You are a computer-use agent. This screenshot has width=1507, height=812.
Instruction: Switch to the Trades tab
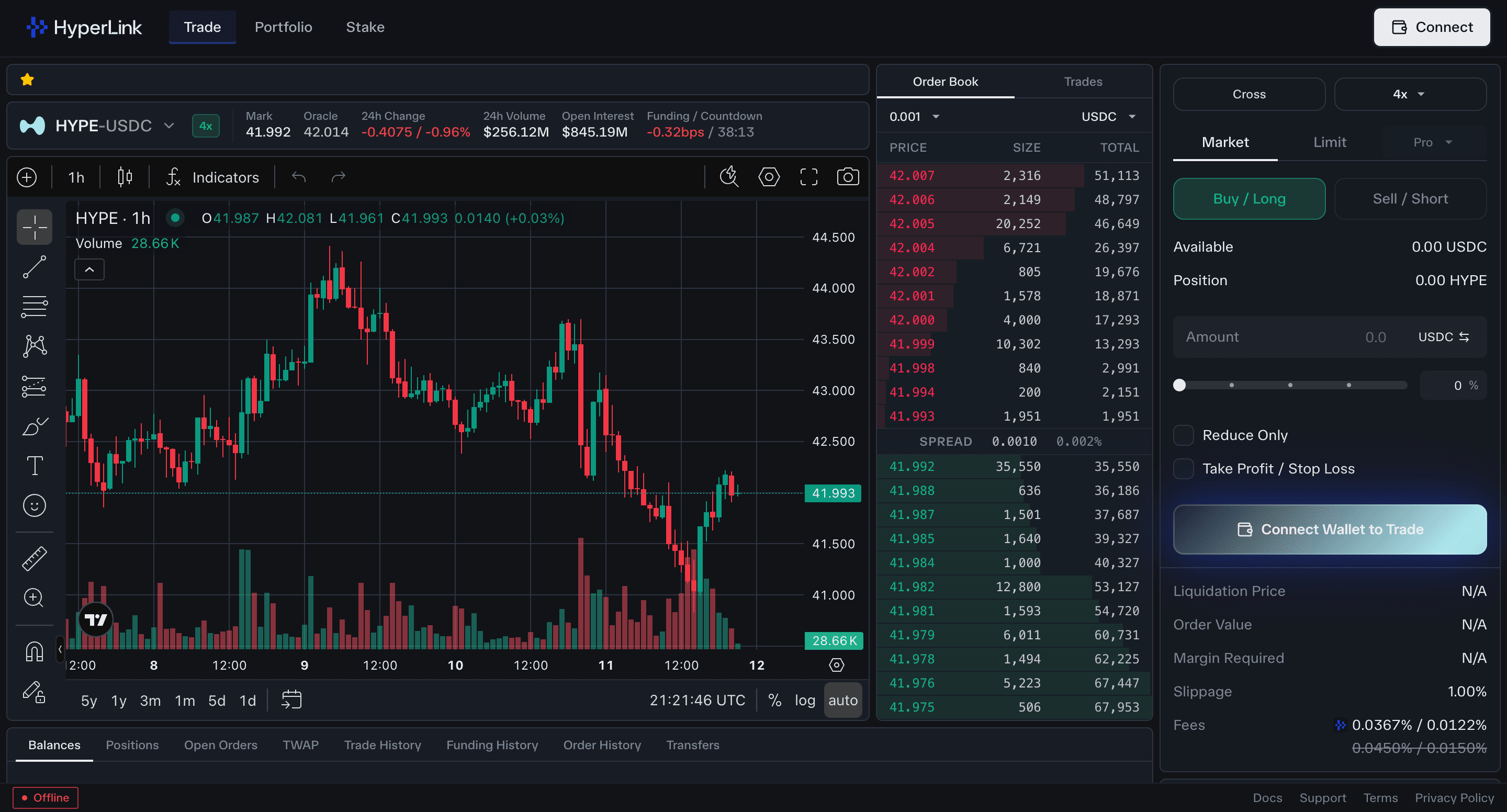1083,81
